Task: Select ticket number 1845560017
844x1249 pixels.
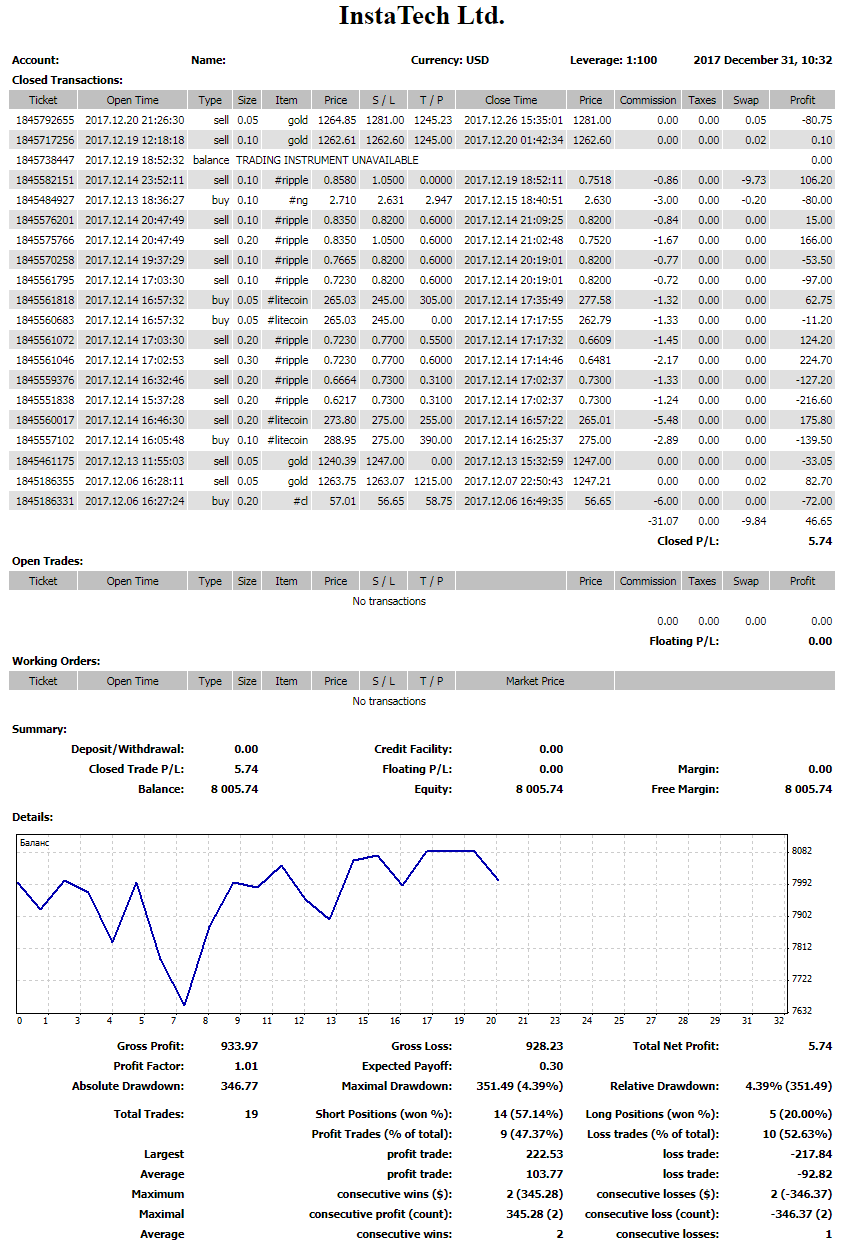Action: [x=45, y=420]
